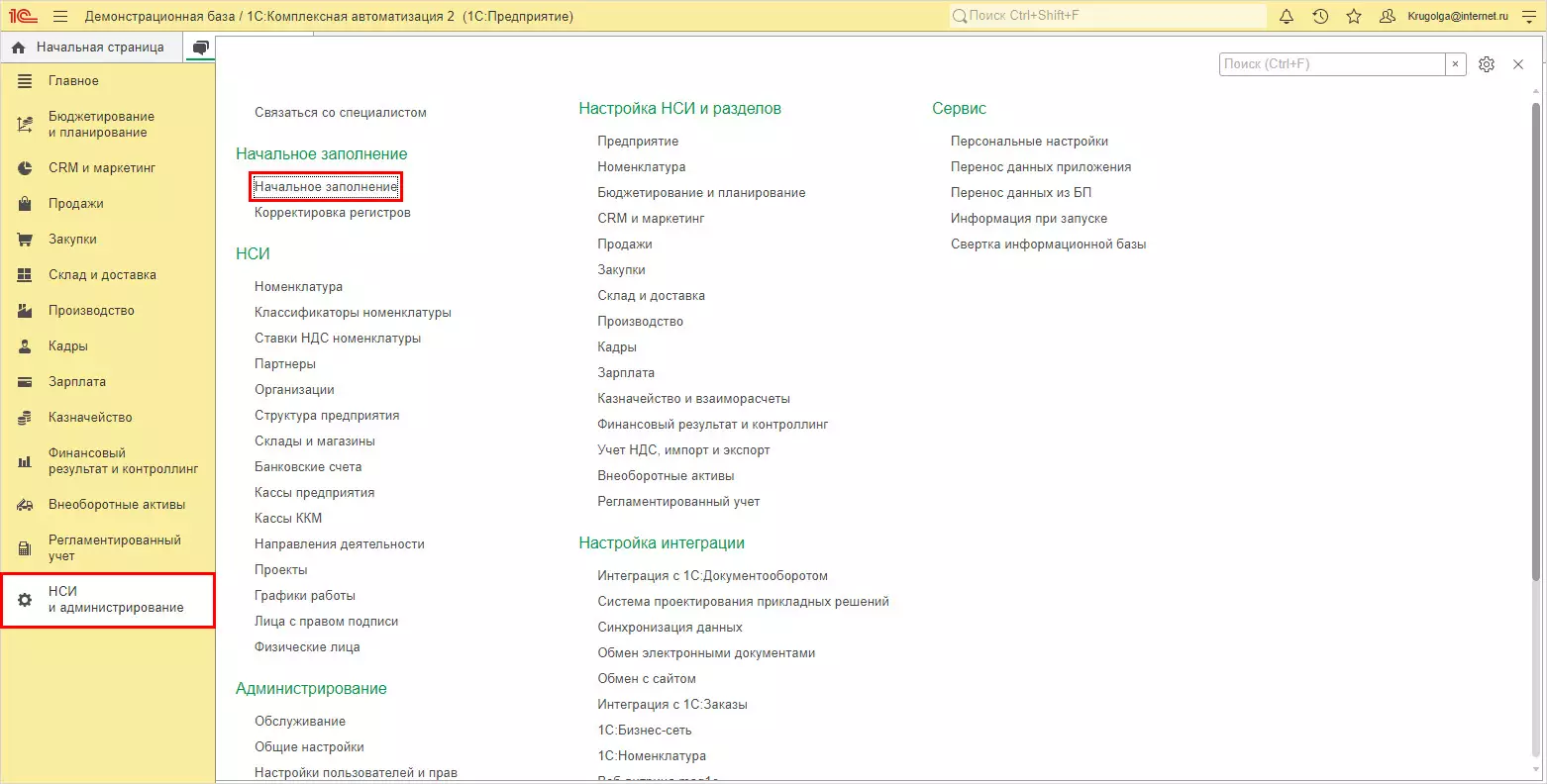The height and width of the screenshot is (784, 1547).
Task: Click the global search field Поиск Ctrl+Shift+F
Action: pyautogui.click(x=1107, y=16)
